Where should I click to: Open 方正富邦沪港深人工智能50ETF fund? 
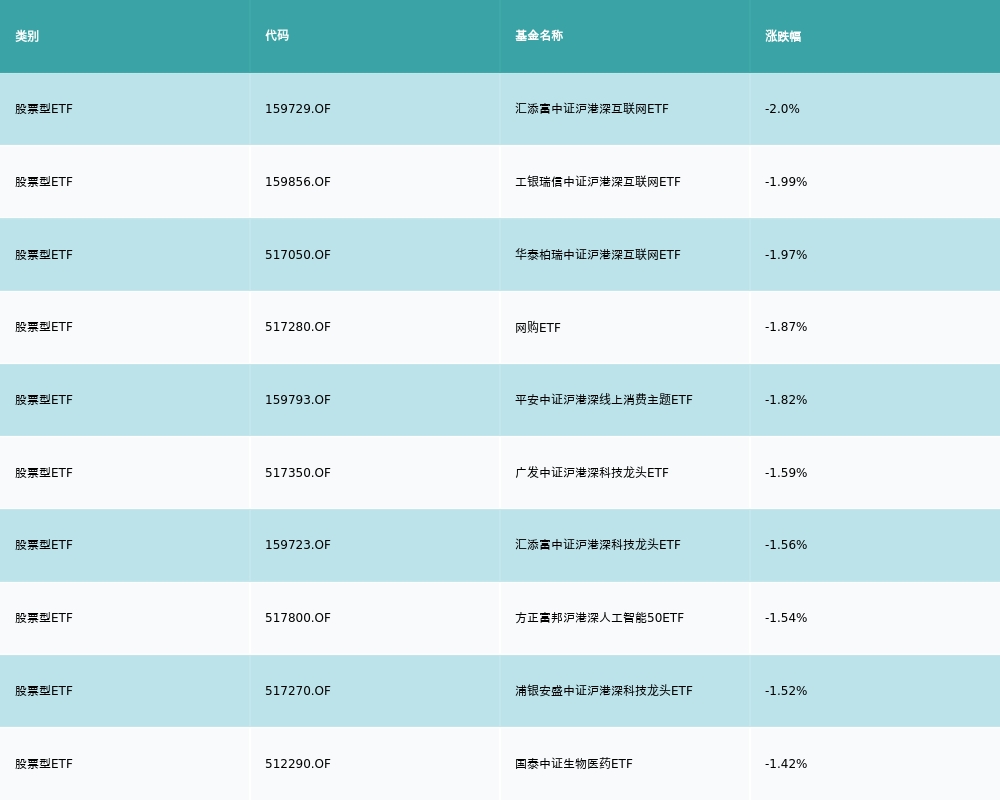click(x=600, y=618)
